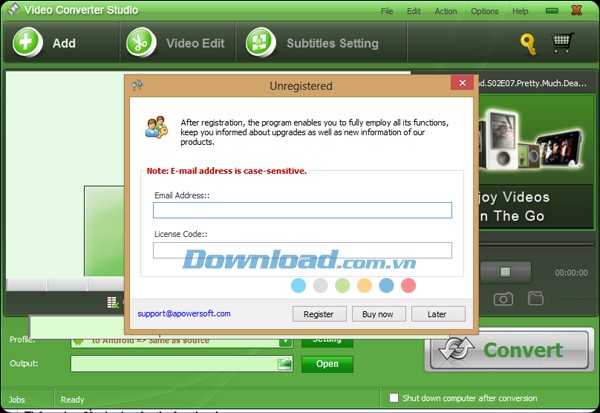Browse the Output folder path button
Screen dimensions: 600x413
285,363
